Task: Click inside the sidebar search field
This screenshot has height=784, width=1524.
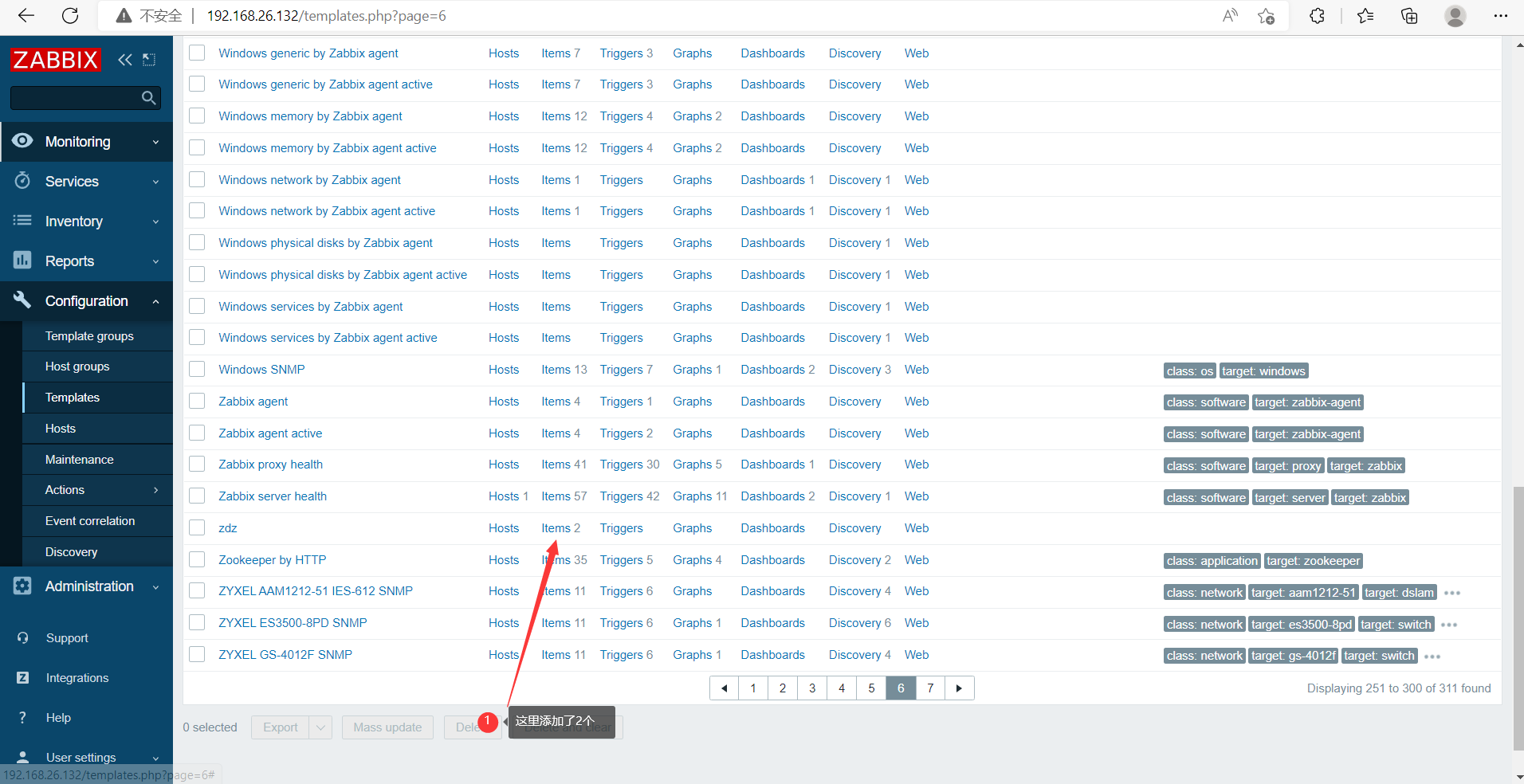Action: point(75,98)
